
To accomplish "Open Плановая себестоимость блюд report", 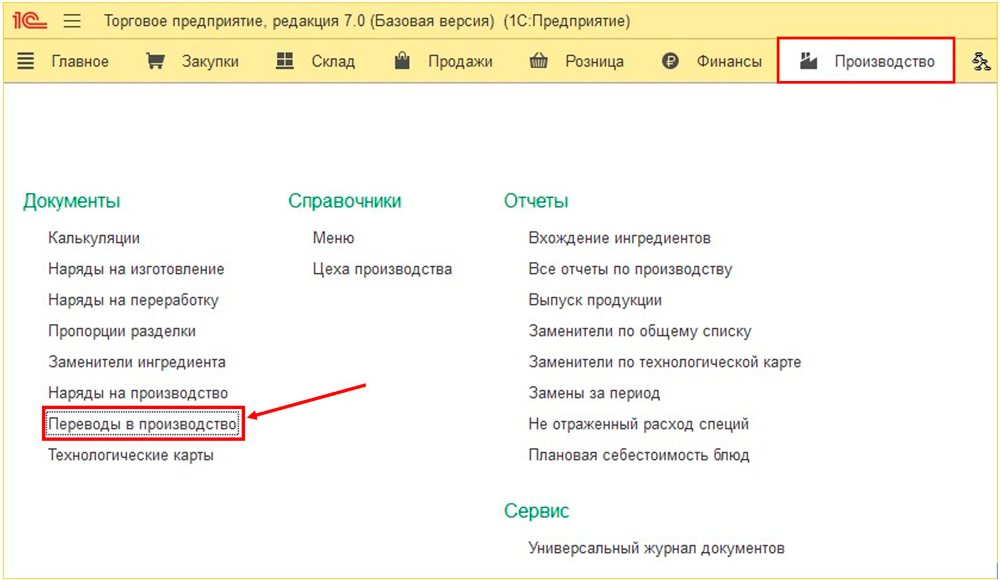I will (x=638, y=456).
